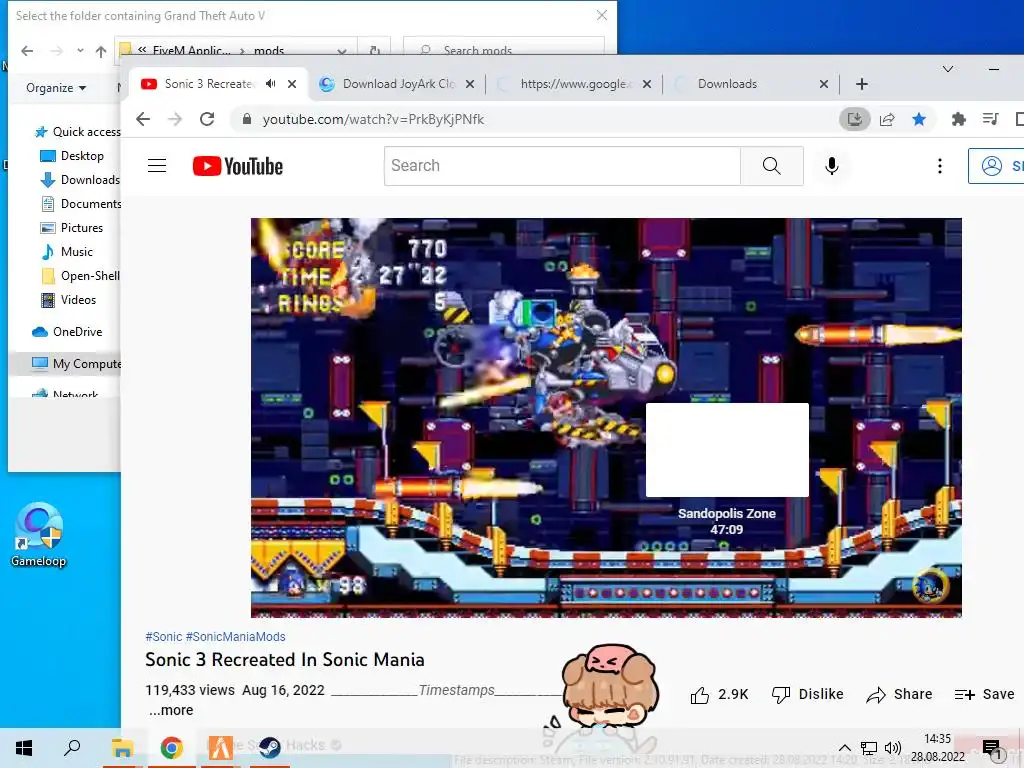Open the Organize menu in dialog

(x=56, y=88)
